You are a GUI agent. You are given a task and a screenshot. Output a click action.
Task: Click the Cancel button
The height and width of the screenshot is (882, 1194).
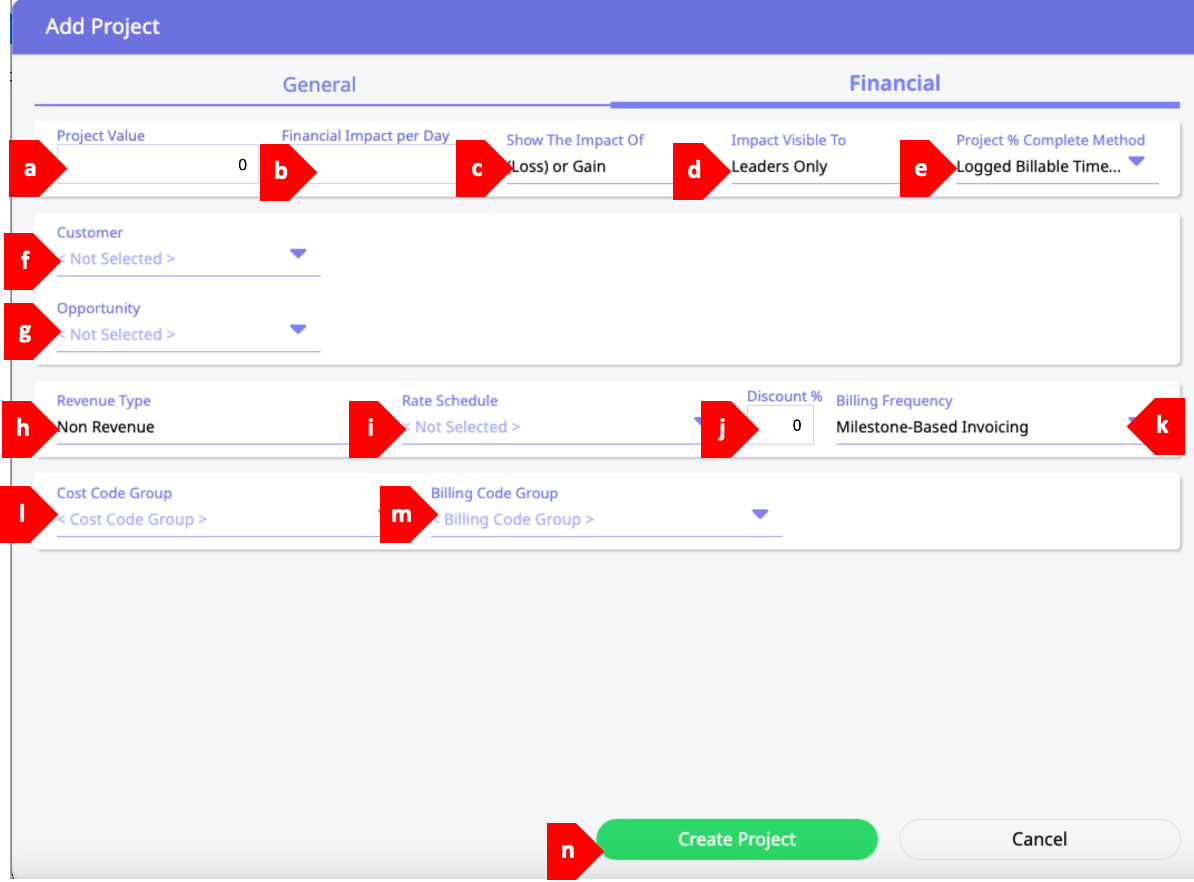(1039, 840)
